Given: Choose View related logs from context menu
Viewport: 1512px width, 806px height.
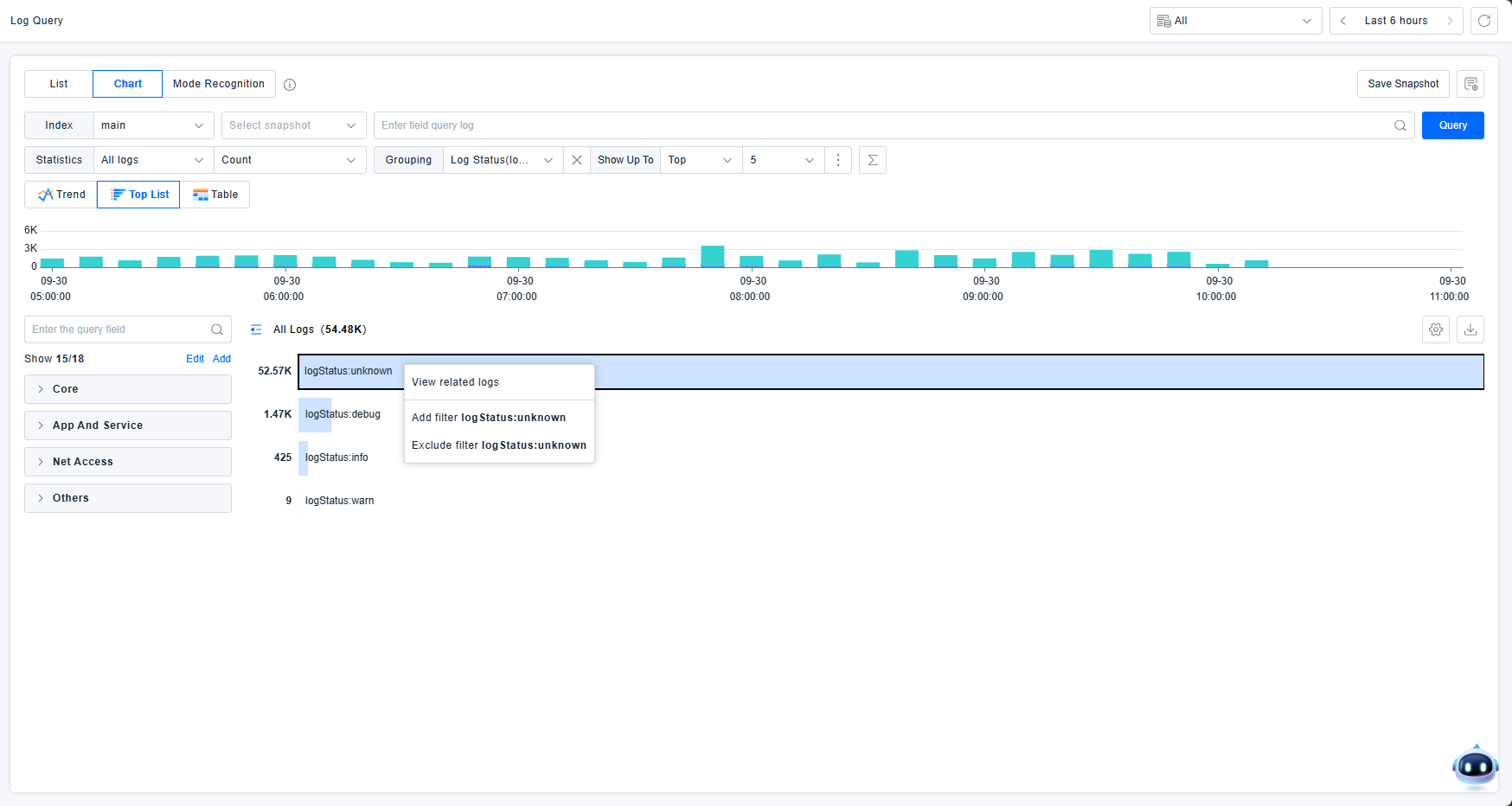Looking at the screenshot, I should [x=455, y=382].
